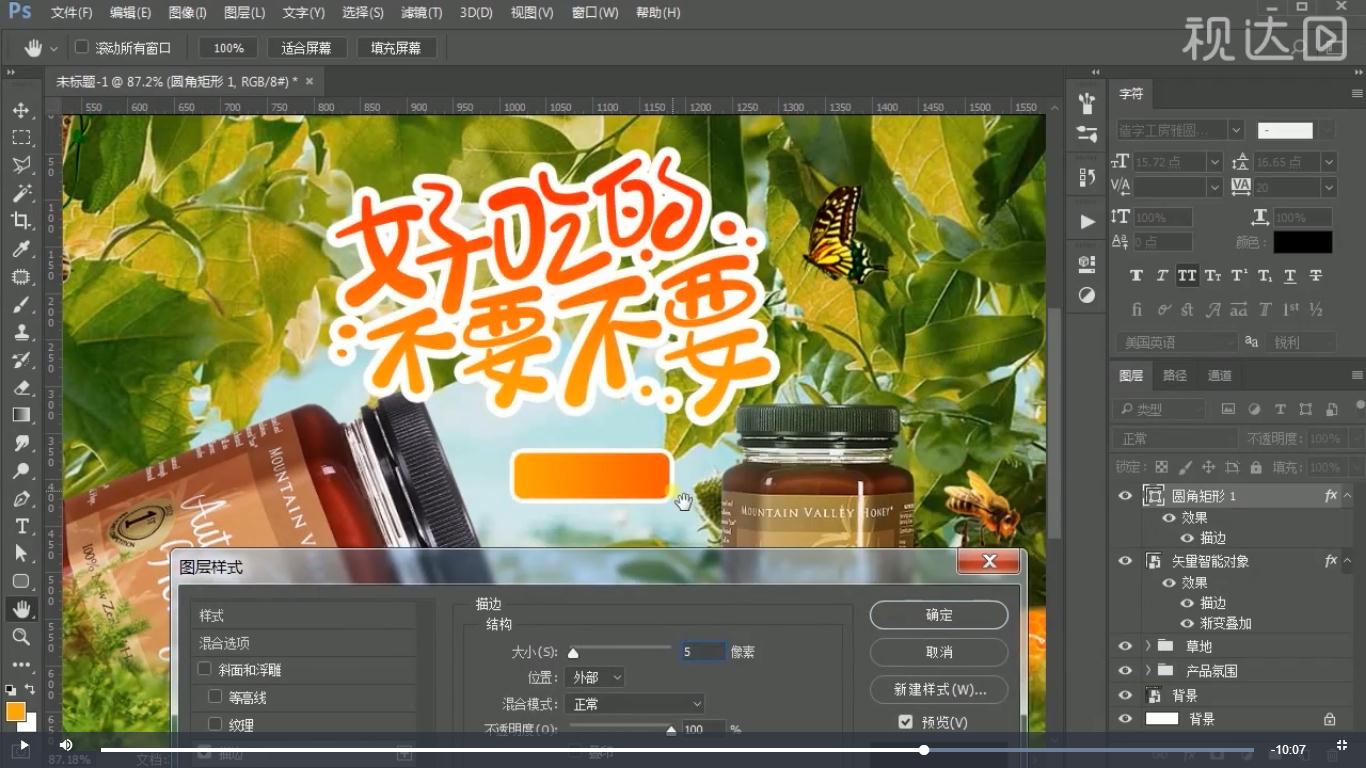
Task: Open the 滤镜 menu
Action: 421,12
